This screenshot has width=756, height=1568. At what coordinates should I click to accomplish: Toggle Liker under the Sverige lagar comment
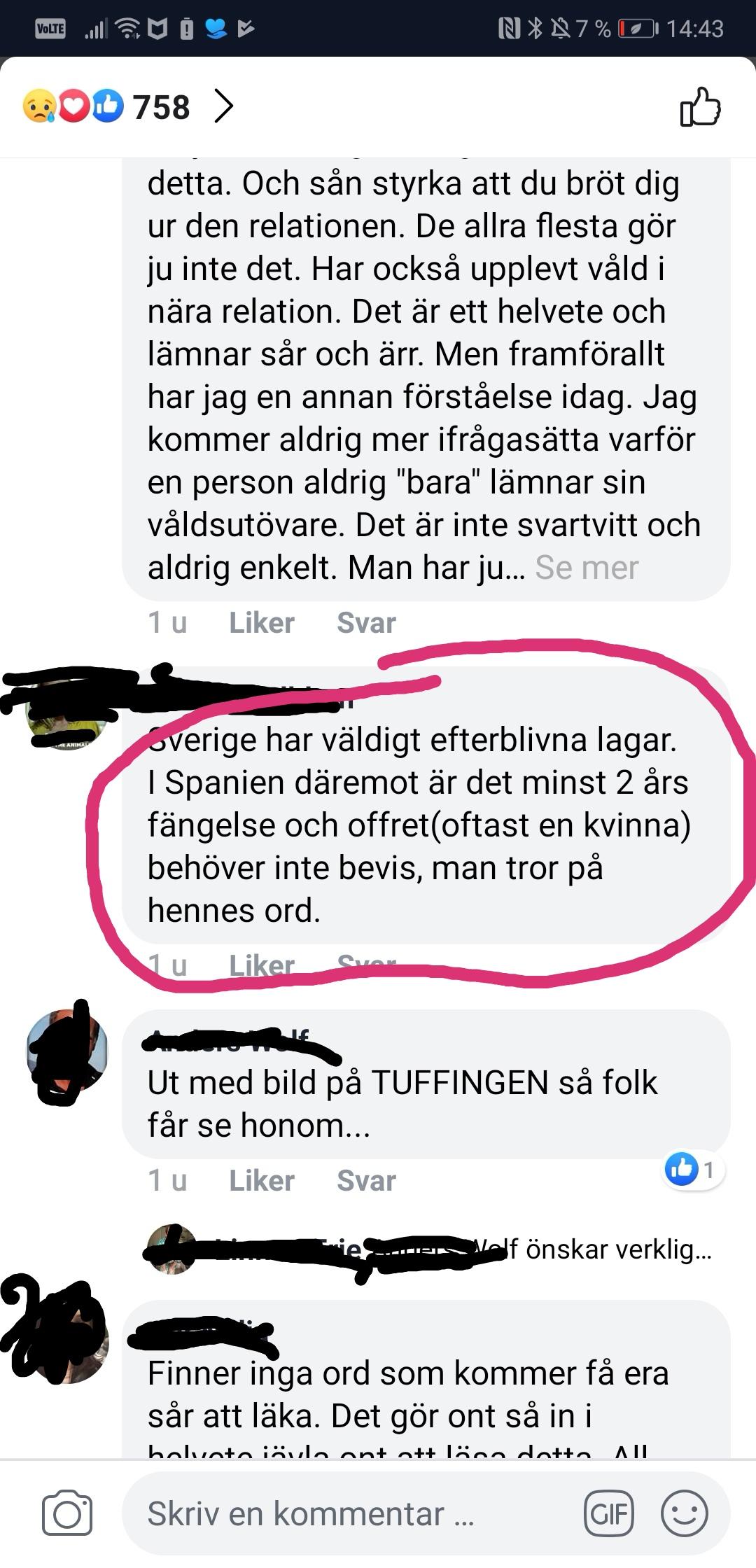(262, 965)
